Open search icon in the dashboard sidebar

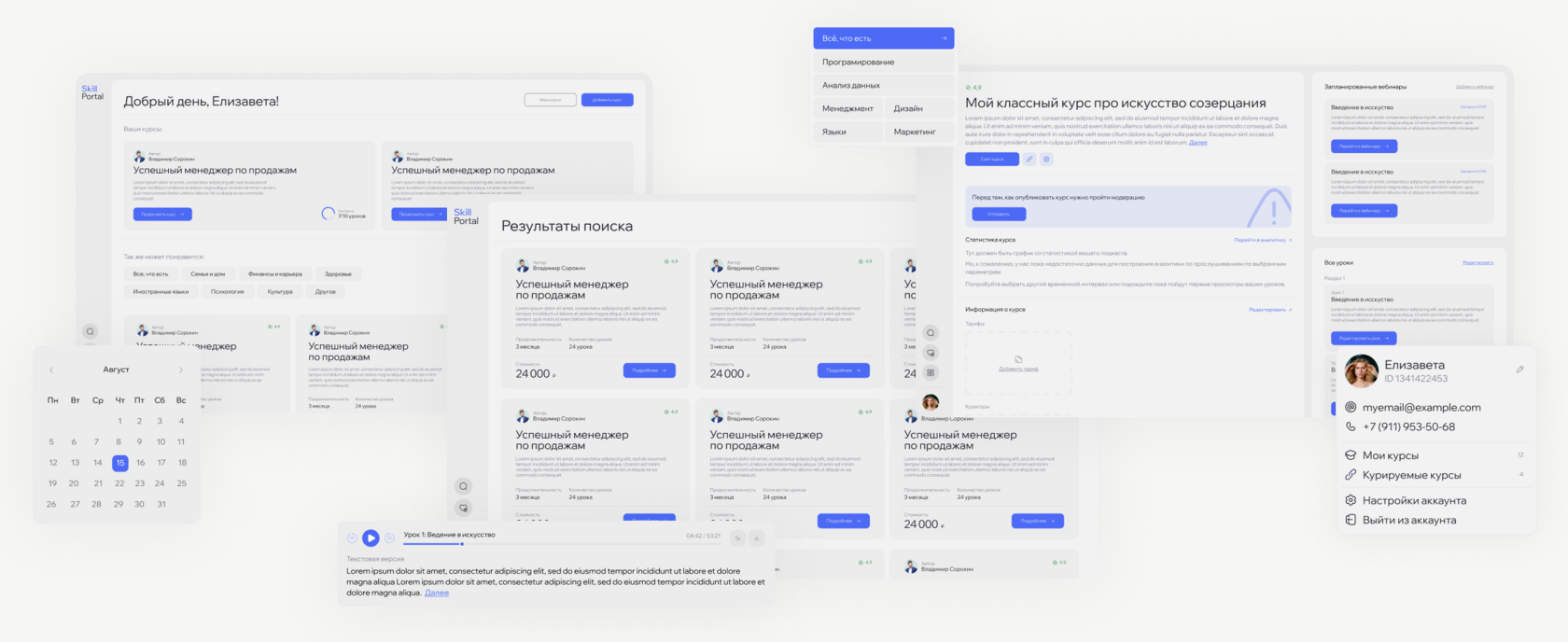point(90,331)
